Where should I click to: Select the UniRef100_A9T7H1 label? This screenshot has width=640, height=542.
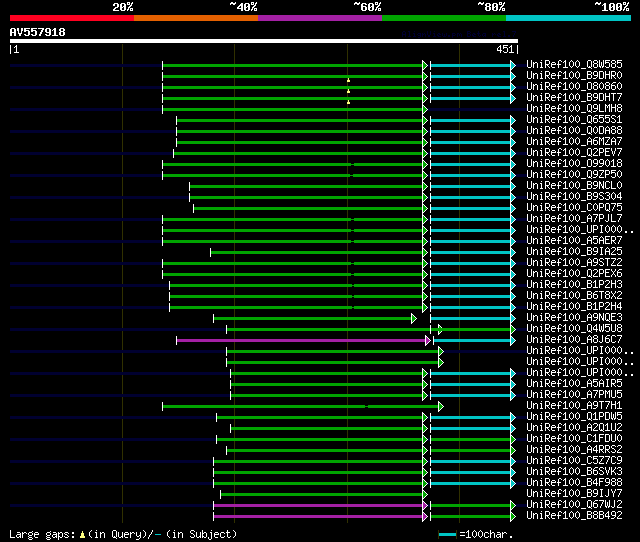(574, 406)
